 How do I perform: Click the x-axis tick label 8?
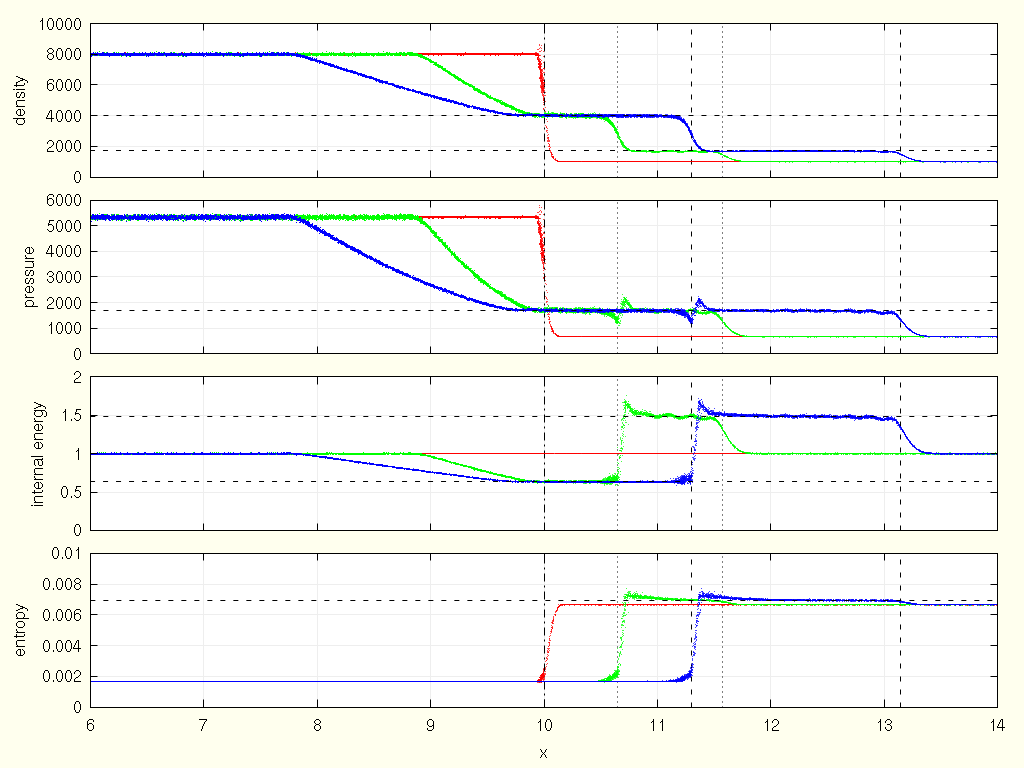[317, 725]
